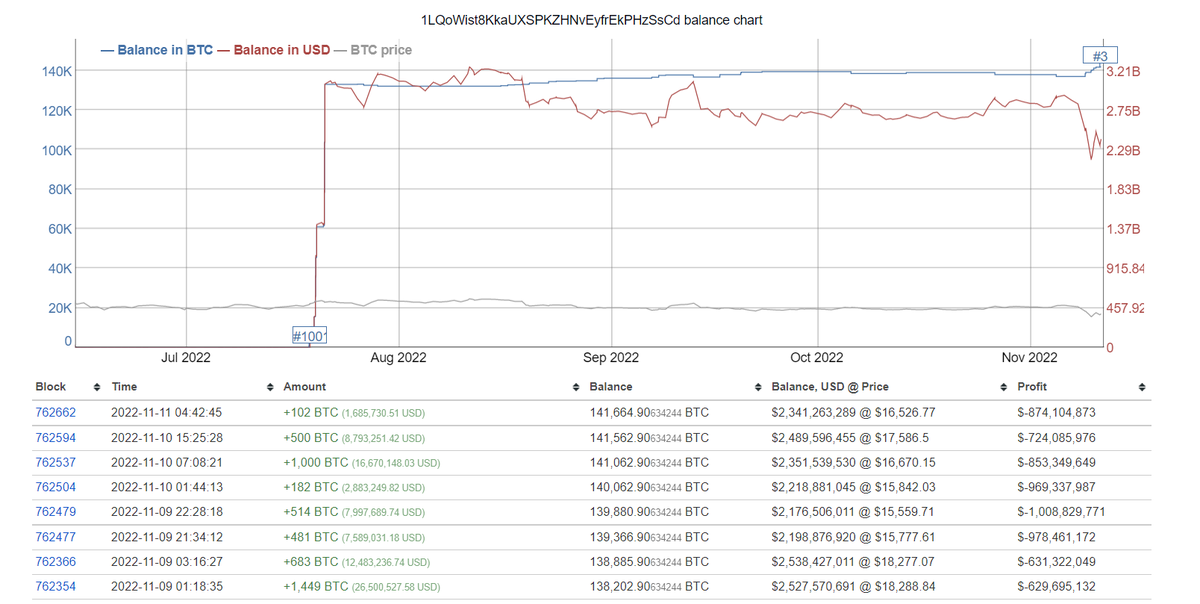Select the +182 BTC amount cell

tap(354, 487)
